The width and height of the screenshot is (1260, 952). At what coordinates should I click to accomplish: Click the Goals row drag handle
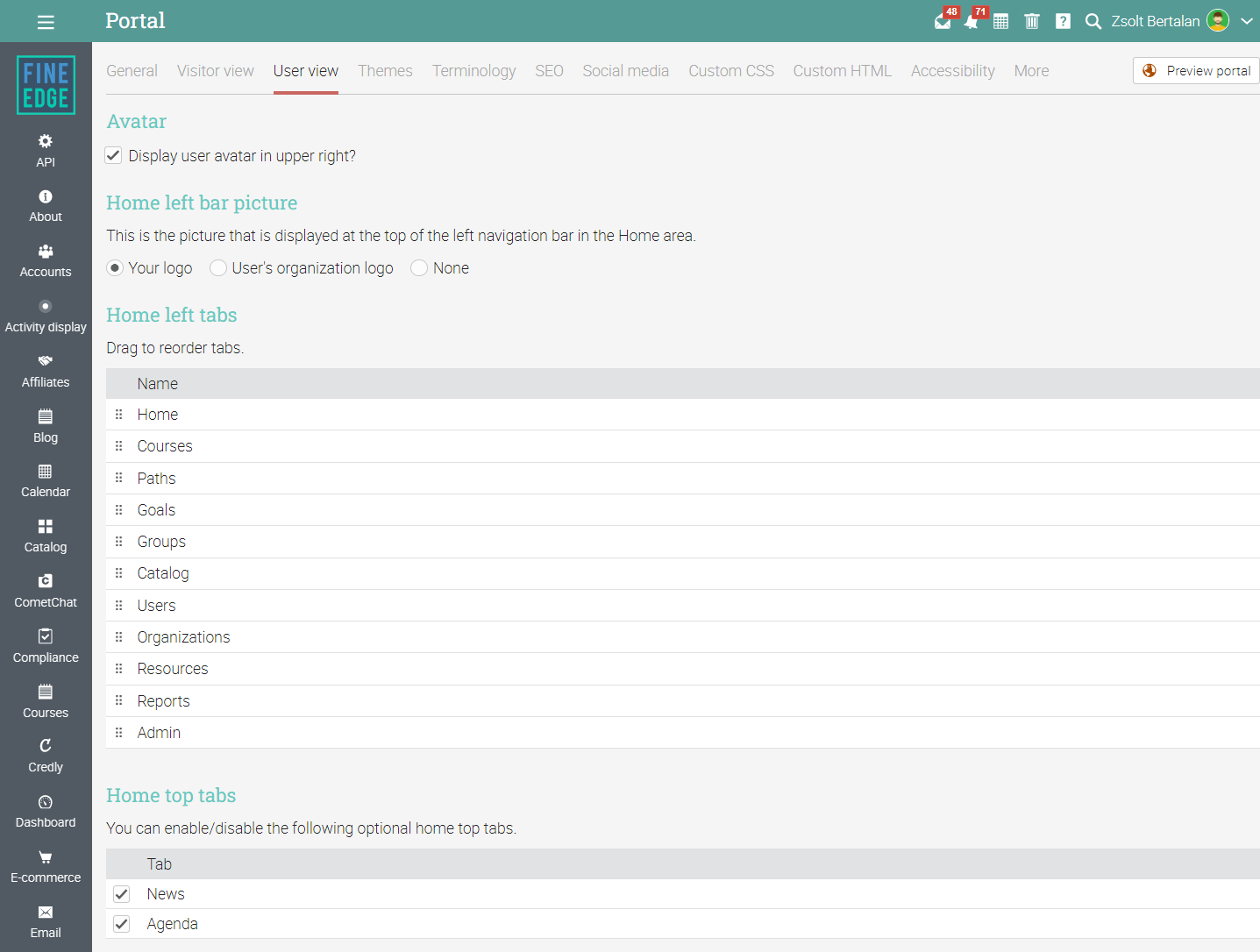pyautogui.click(x=119, y=509)
